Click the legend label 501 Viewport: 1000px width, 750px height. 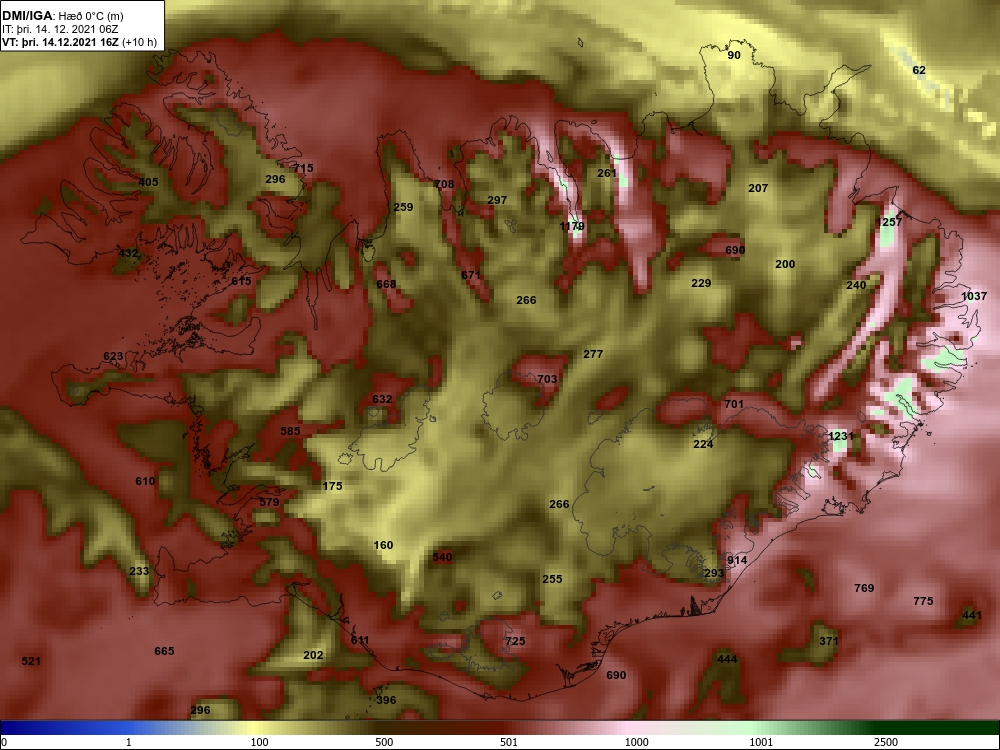(509, 742)
